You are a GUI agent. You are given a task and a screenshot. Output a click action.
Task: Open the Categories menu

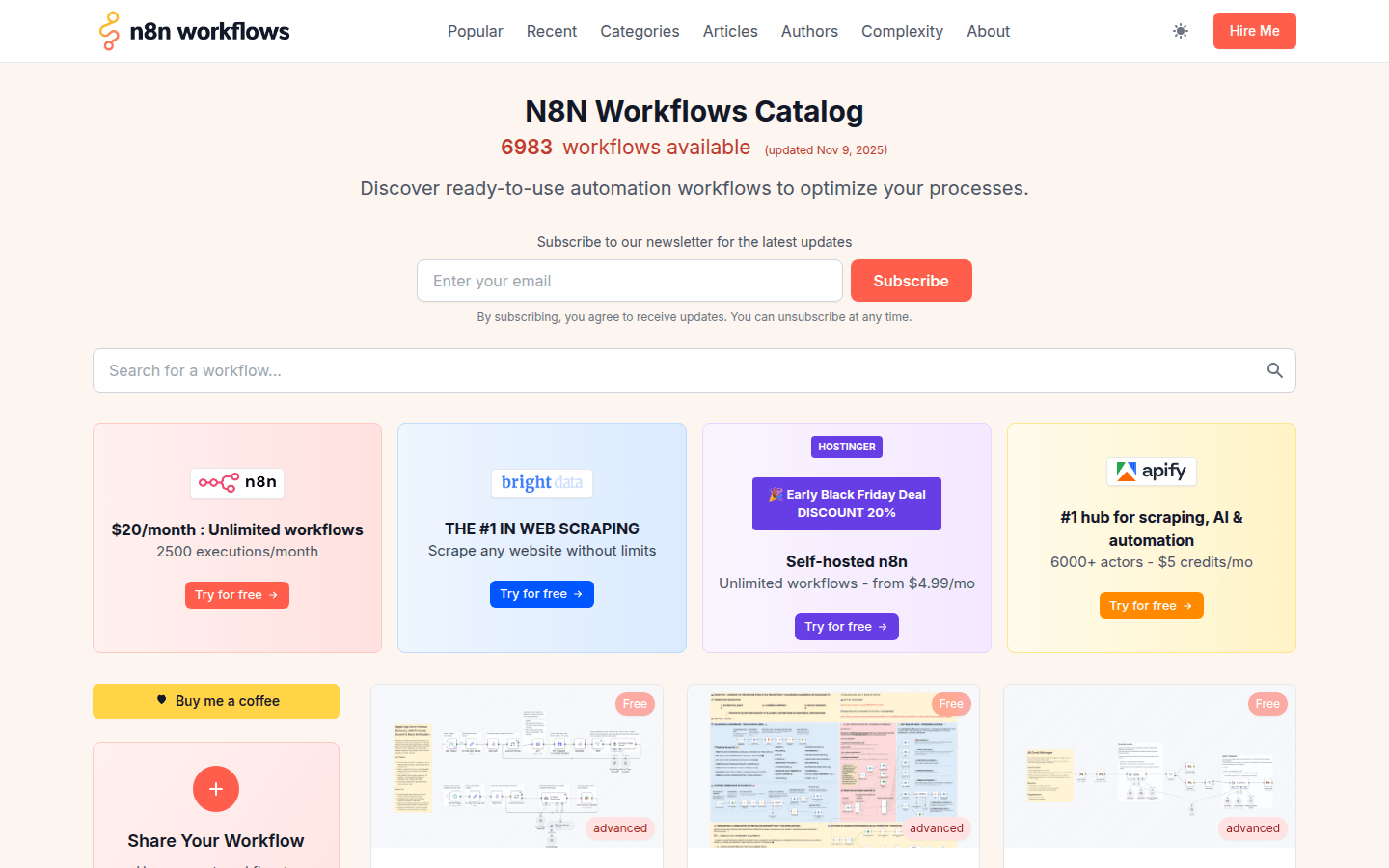pyautogui.click(x=640, y=31)
